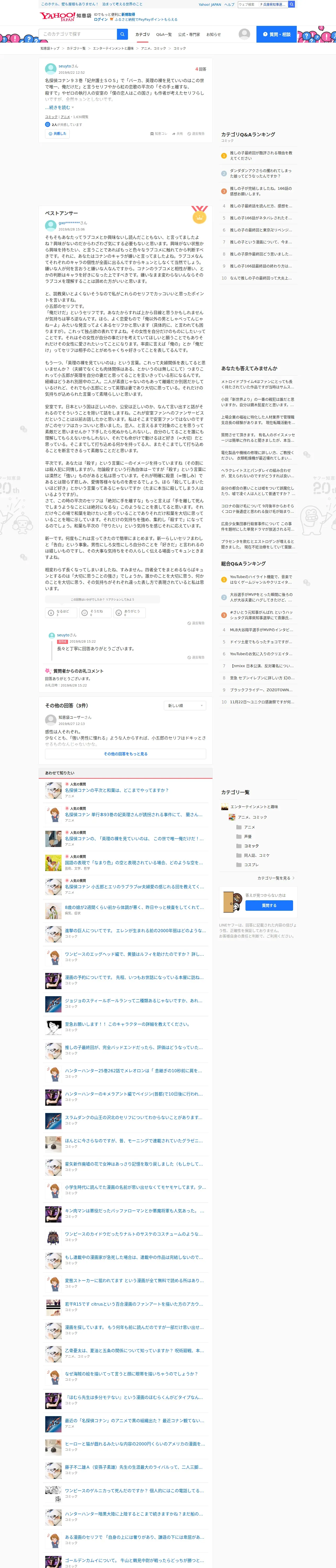
Task: Open gxp******* answerer avatar
Action: (x=51, y=225)
